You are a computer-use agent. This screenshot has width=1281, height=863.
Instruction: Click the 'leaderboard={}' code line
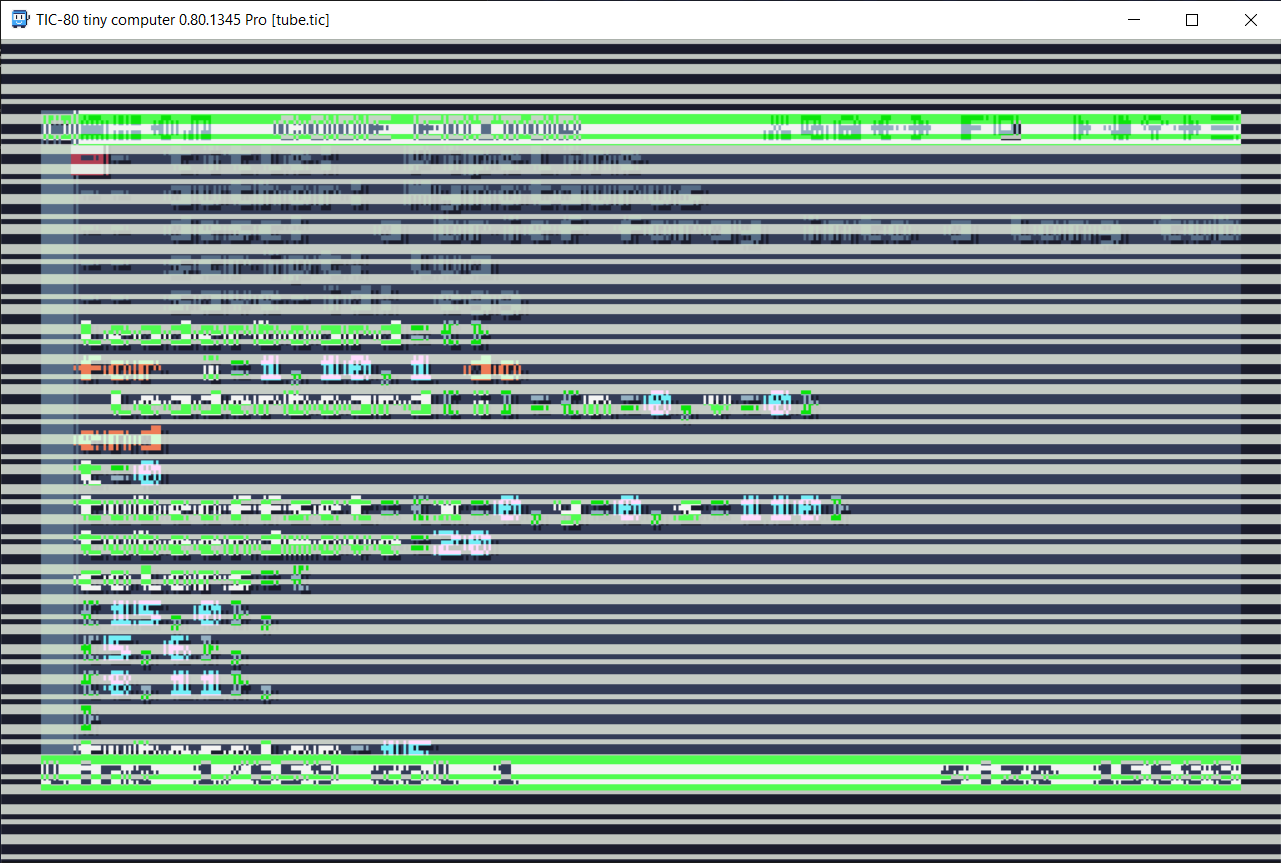[283, 333]
